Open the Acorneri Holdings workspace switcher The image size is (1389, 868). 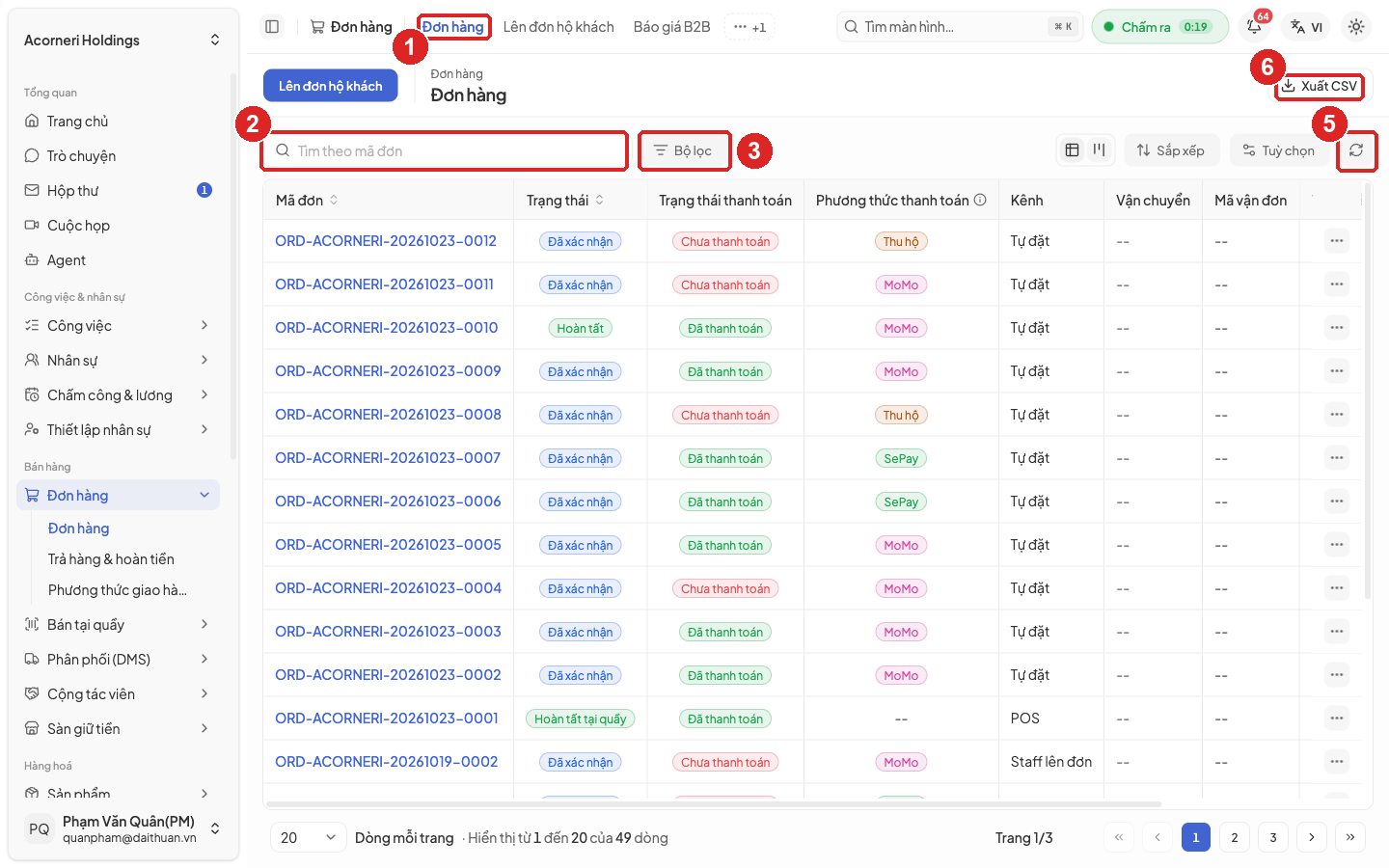(123, 41)
